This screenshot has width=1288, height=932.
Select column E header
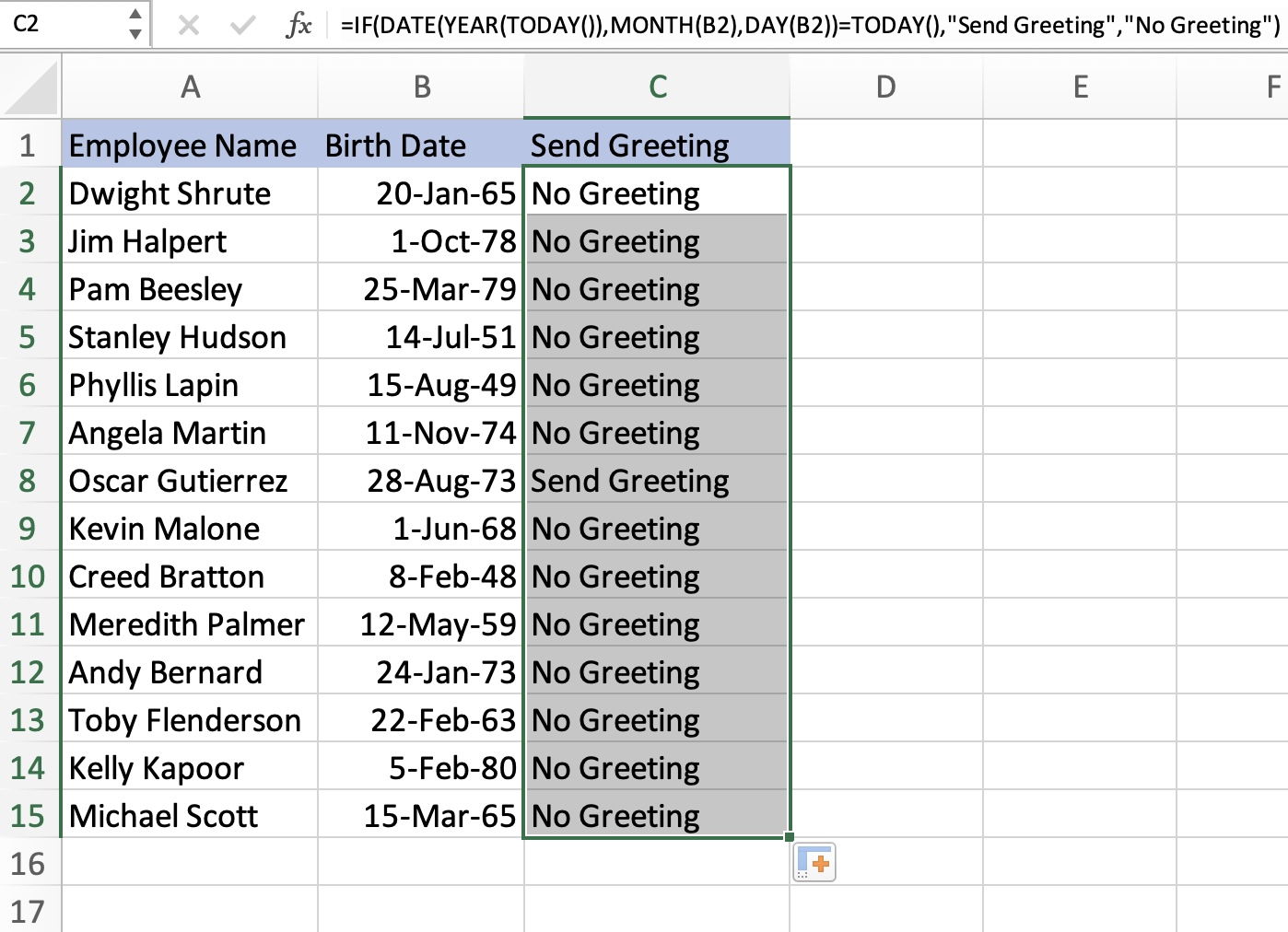click(1080, 87)
